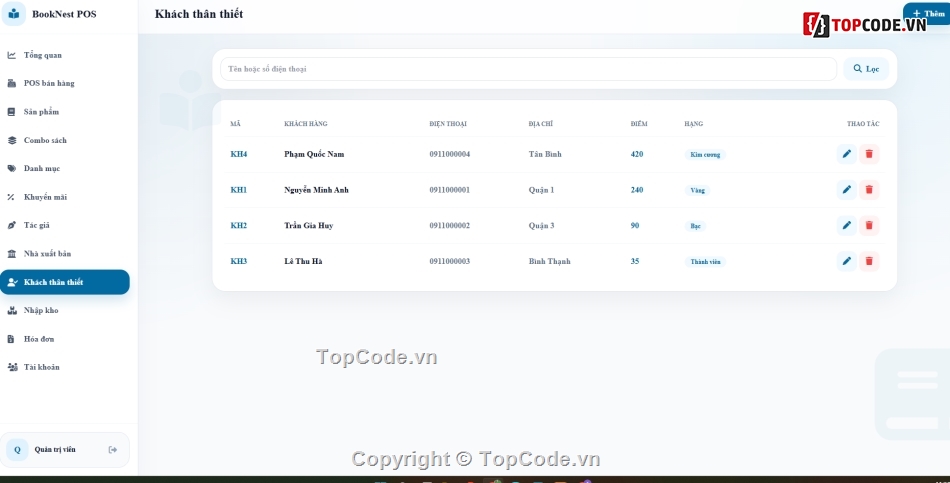
Task: Edit customer Phạm Quốc Nam with pencil icon
Action: (846, 154)
